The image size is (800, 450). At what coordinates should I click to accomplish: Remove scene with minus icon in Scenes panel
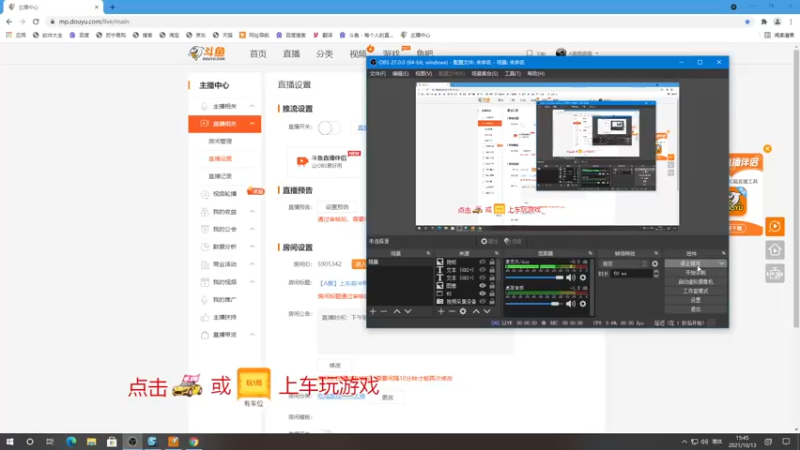tap(384, 311)
